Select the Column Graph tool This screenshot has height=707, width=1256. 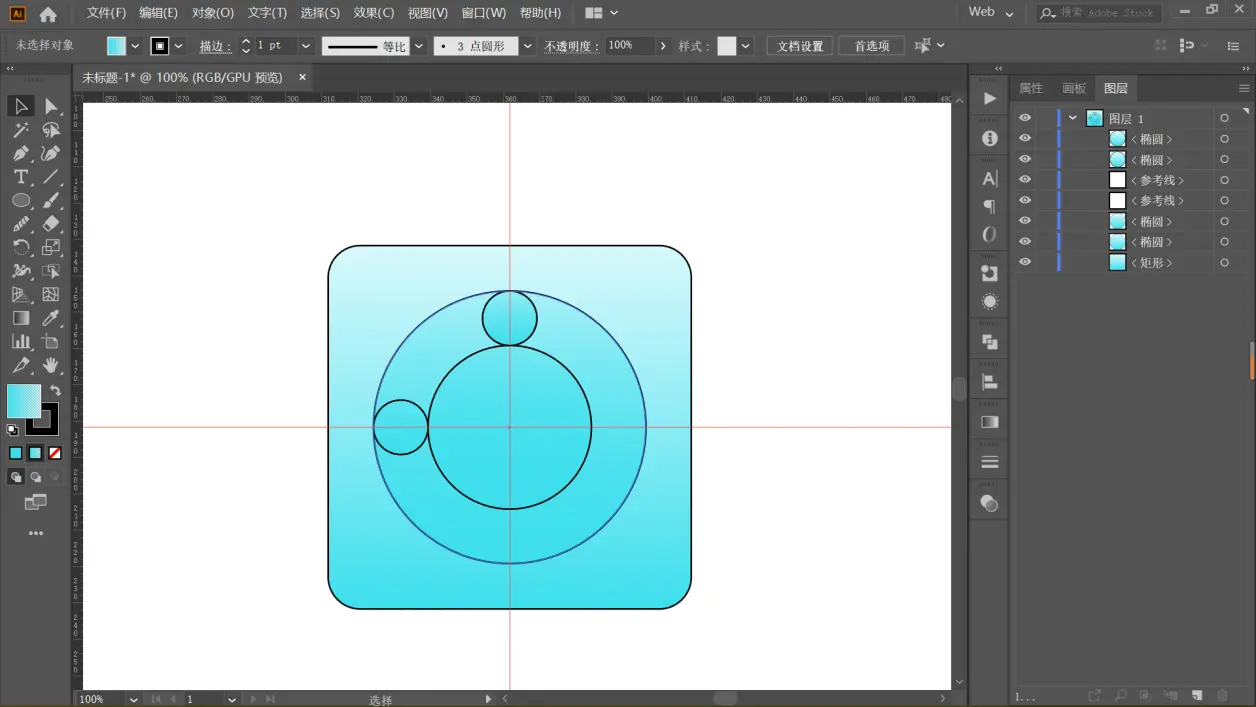pyautogui.click(x=21, y=342)
